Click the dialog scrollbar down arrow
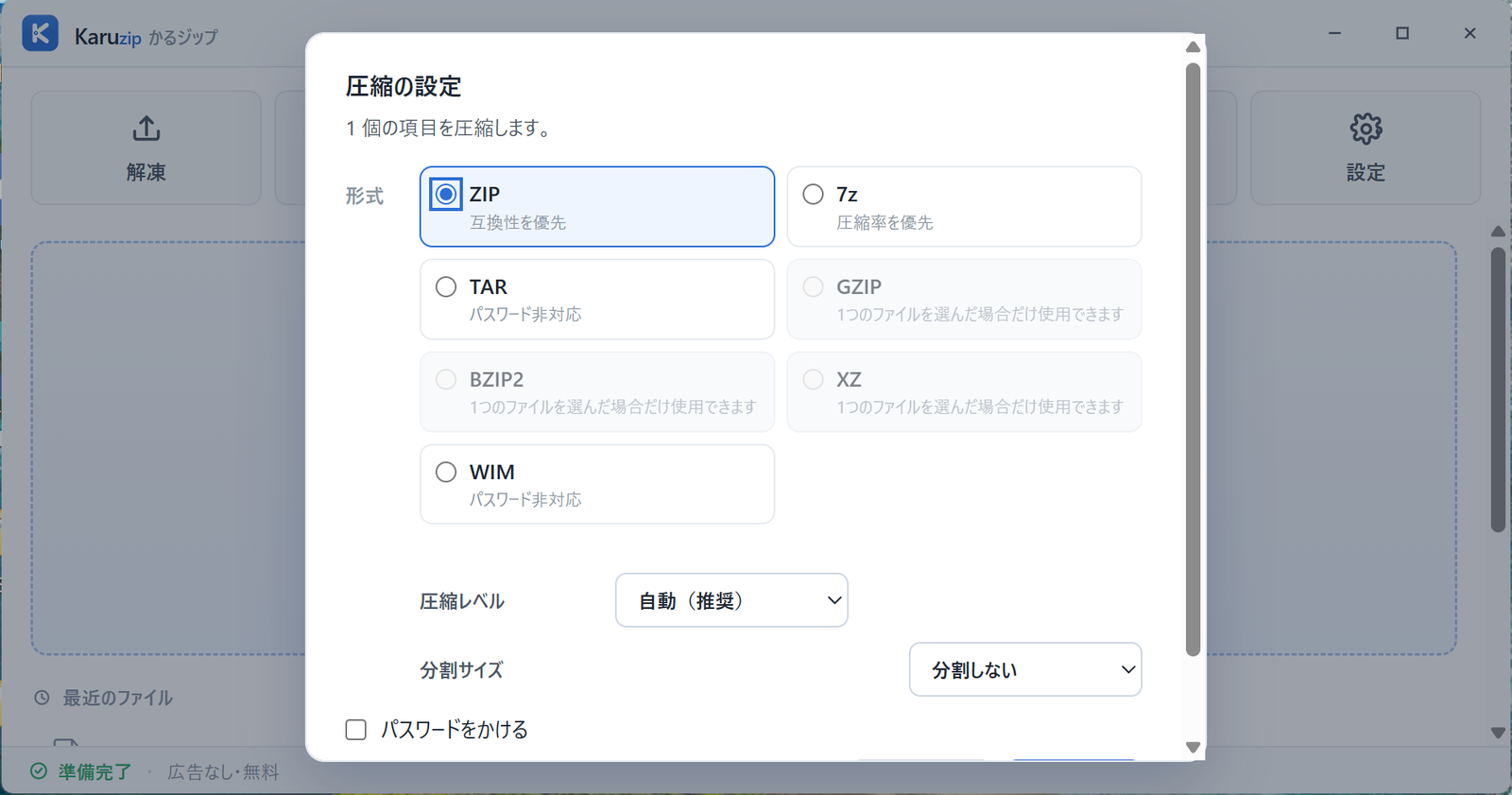This screenshot has width=1512, height=795. tap(1193, 747)
